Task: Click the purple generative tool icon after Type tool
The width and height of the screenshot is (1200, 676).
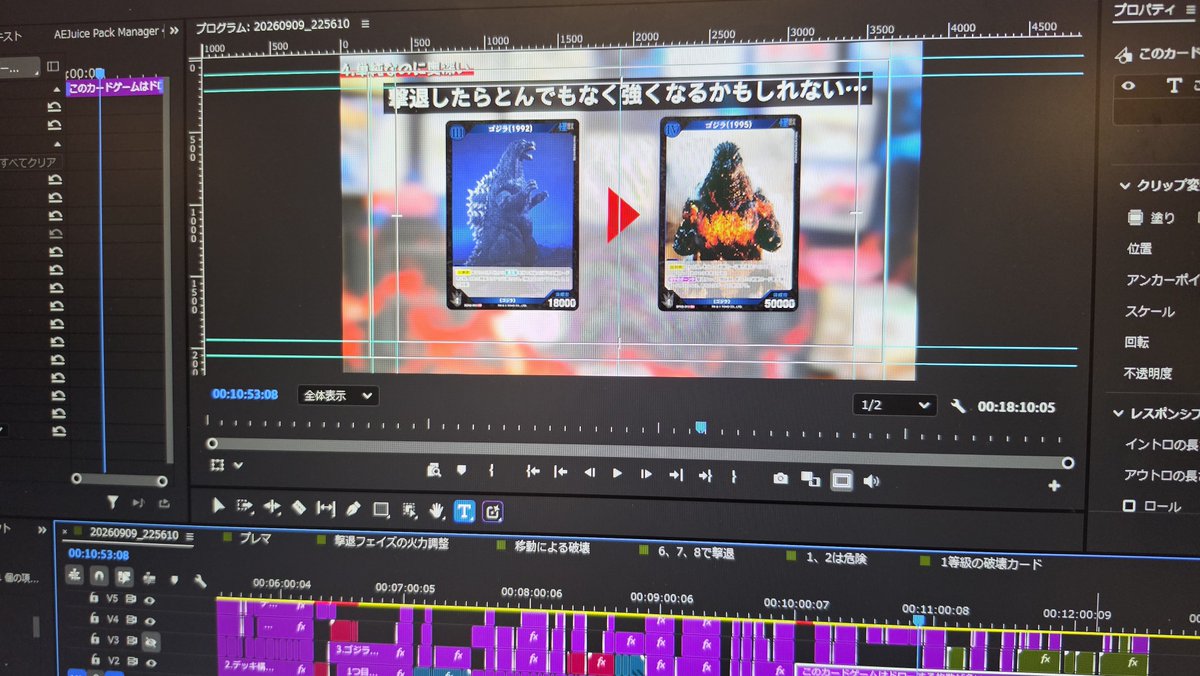Action: [x=493, y=512]
